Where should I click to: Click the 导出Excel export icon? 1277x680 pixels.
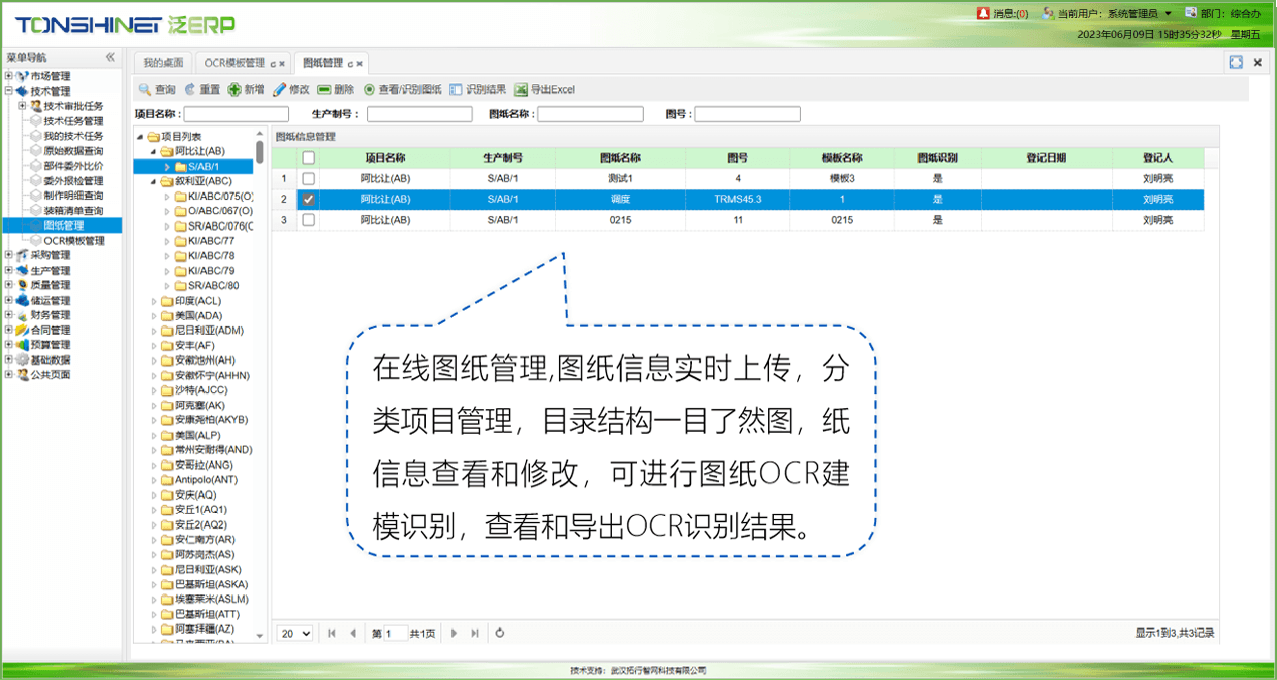tap(521, 90)
